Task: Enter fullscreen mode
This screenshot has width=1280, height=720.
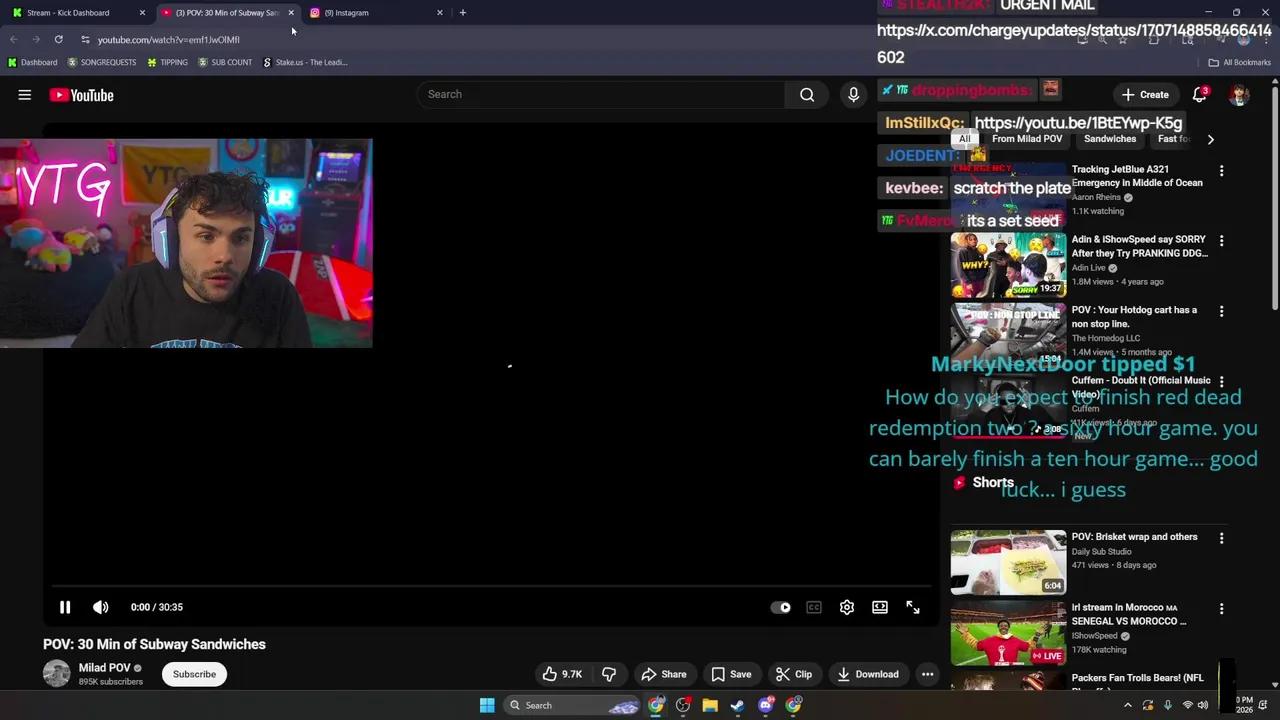Action: pyautogui.click(x=913, y=607)
